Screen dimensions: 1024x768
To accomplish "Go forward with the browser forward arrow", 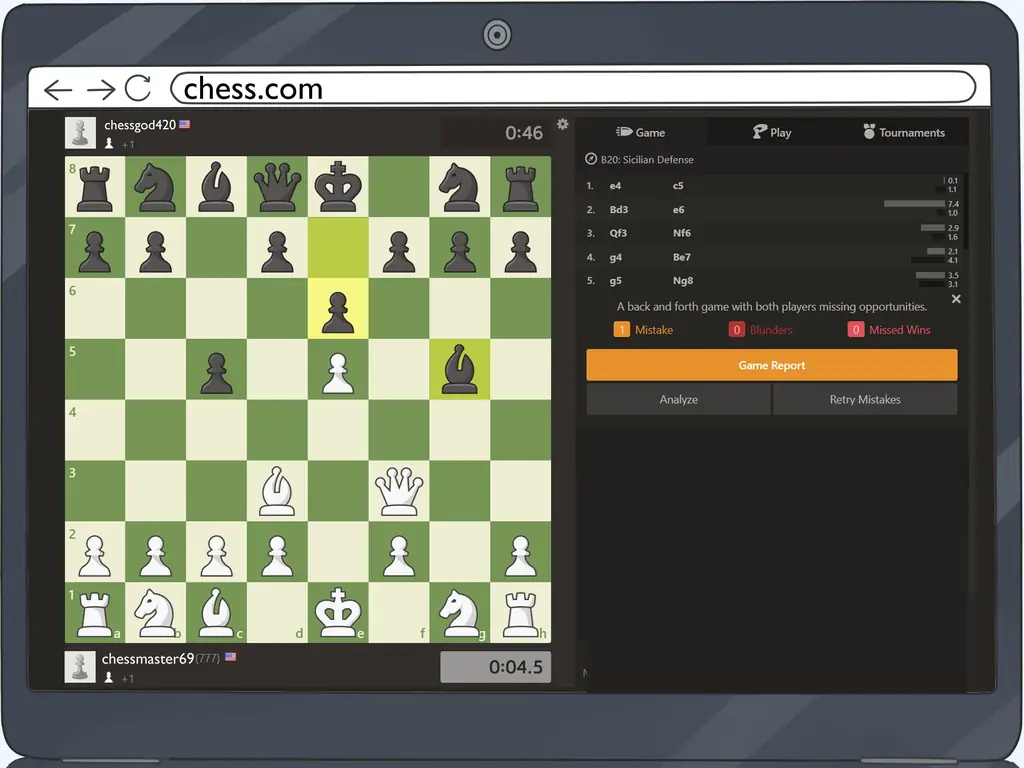I will [101, 89].
